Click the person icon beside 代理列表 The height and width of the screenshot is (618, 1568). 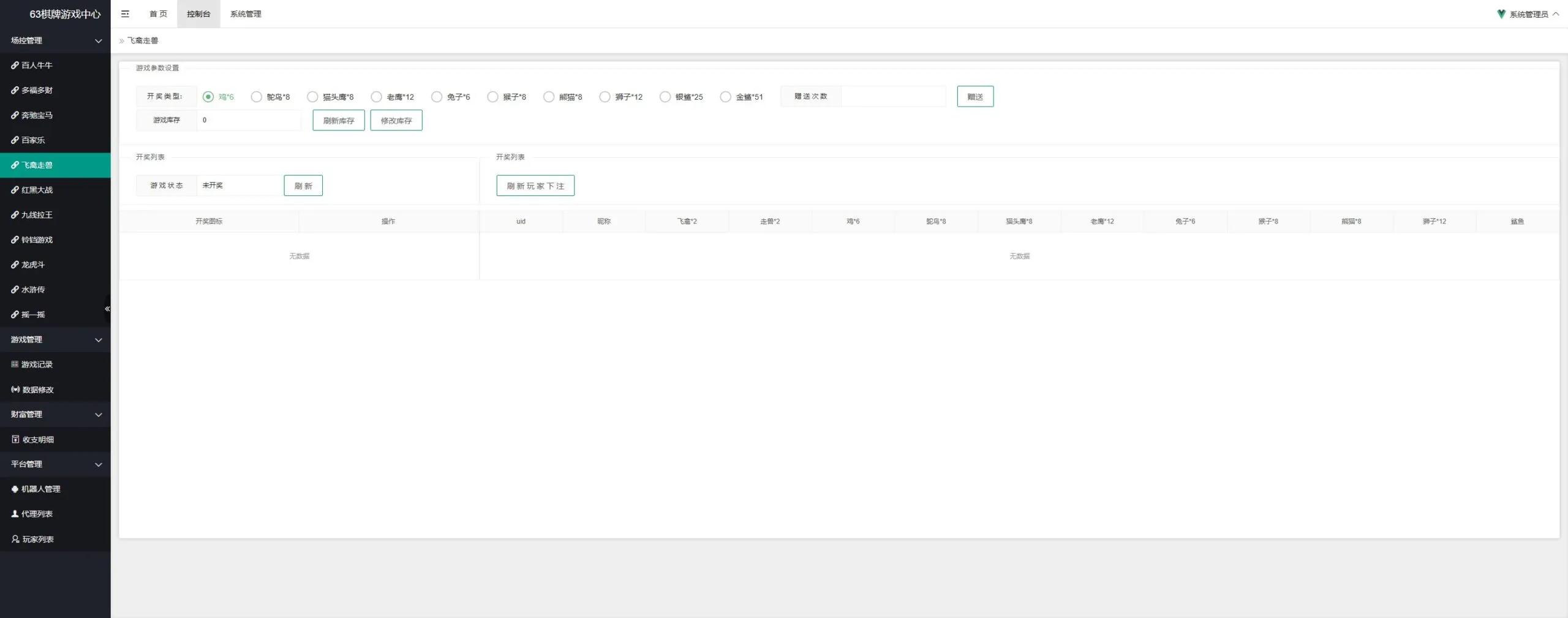click(x=15, y=514)
